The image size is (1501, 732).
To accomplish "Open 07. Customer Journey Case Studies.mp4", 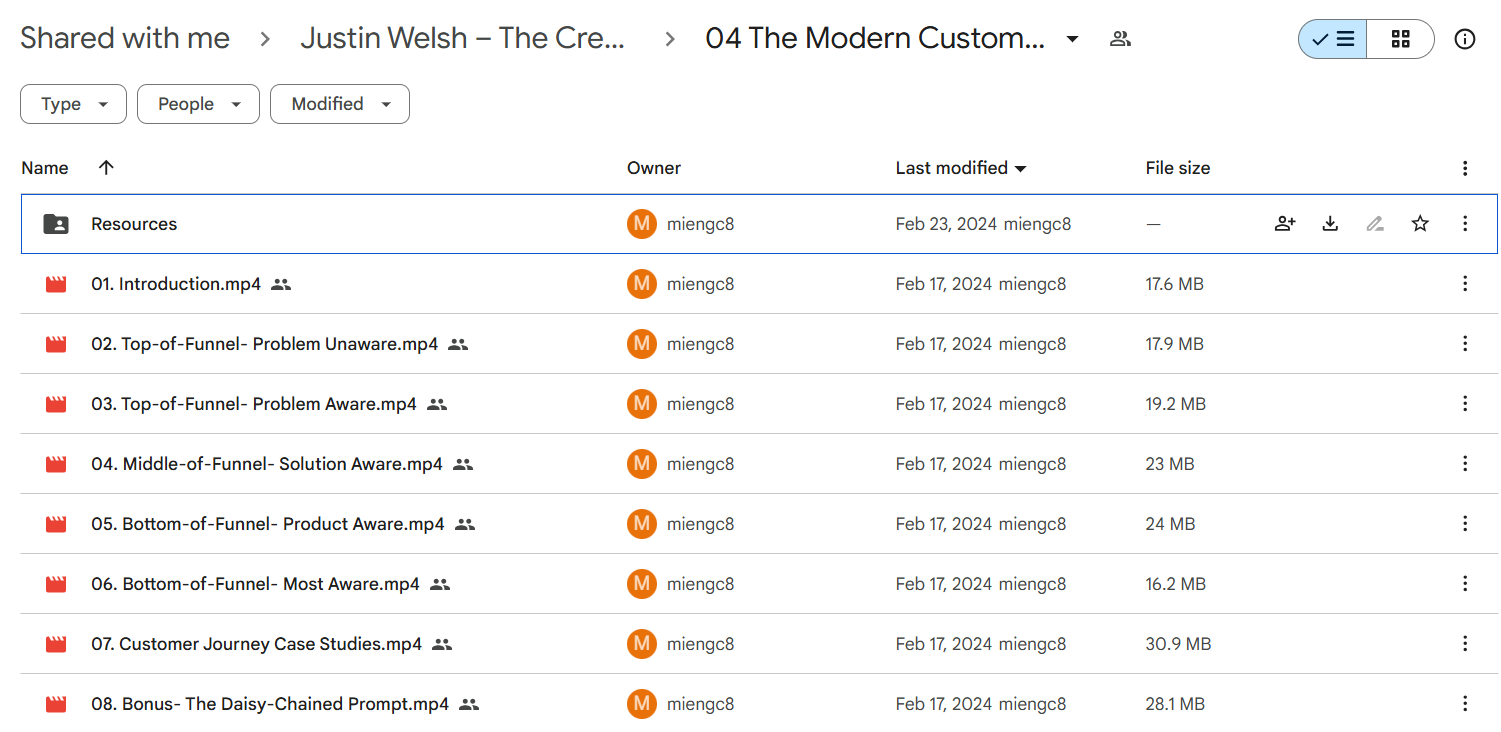I will 257,644.
